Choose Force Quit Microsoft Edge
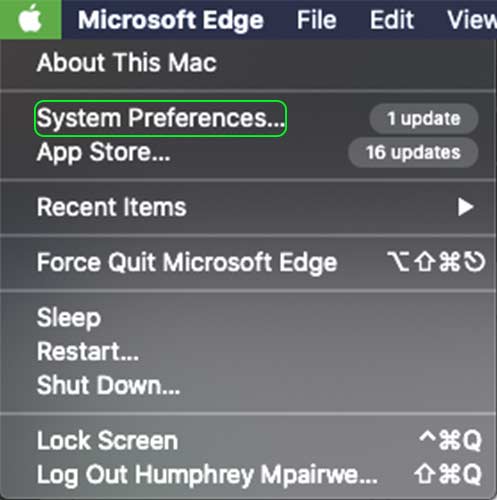 187,263
